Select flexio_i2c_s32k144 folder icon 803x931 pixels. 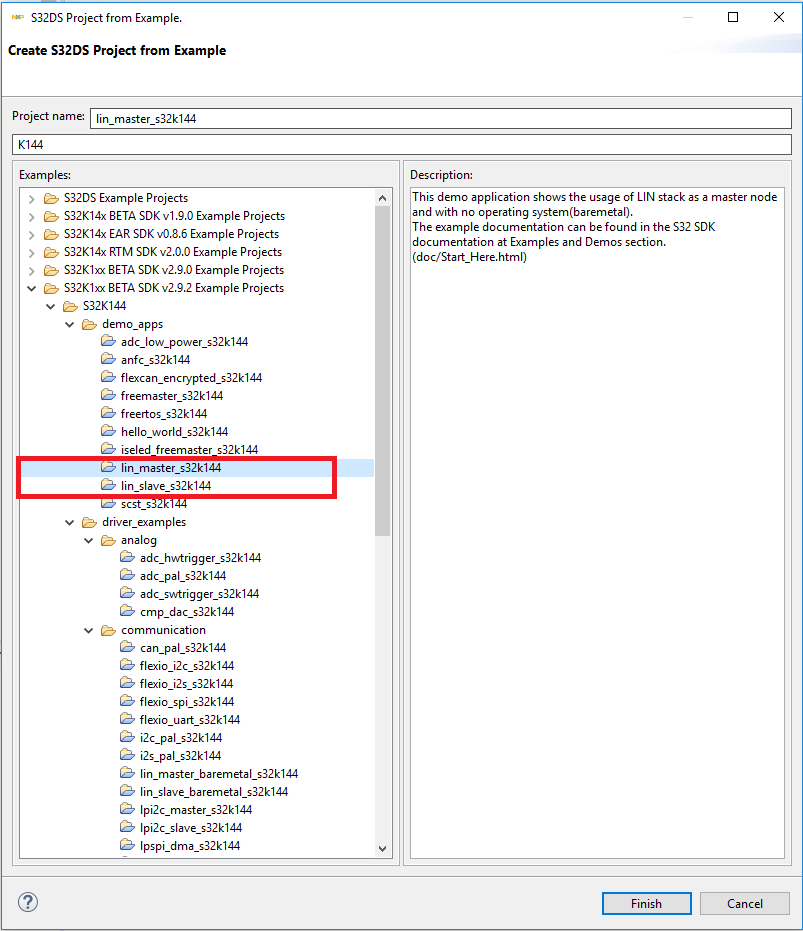point(127,665)
